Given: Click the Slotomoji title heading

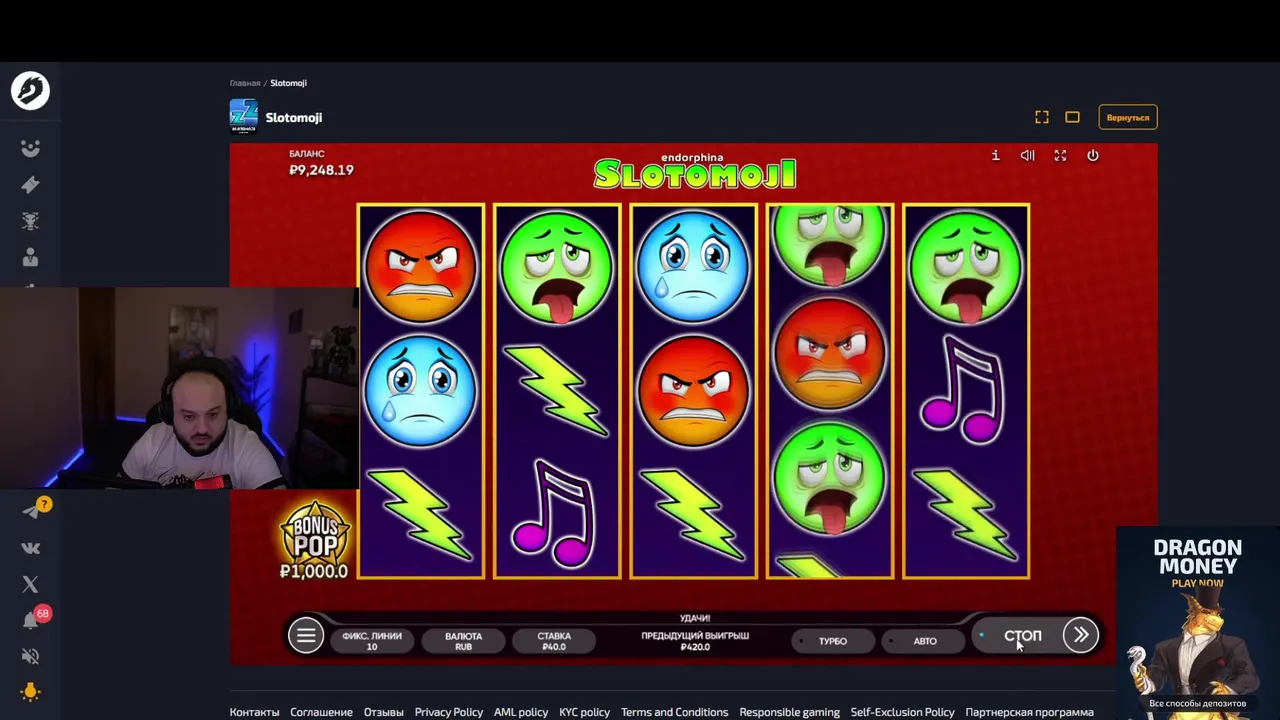Looking at the screenshot, I should [x=294, y=117].
